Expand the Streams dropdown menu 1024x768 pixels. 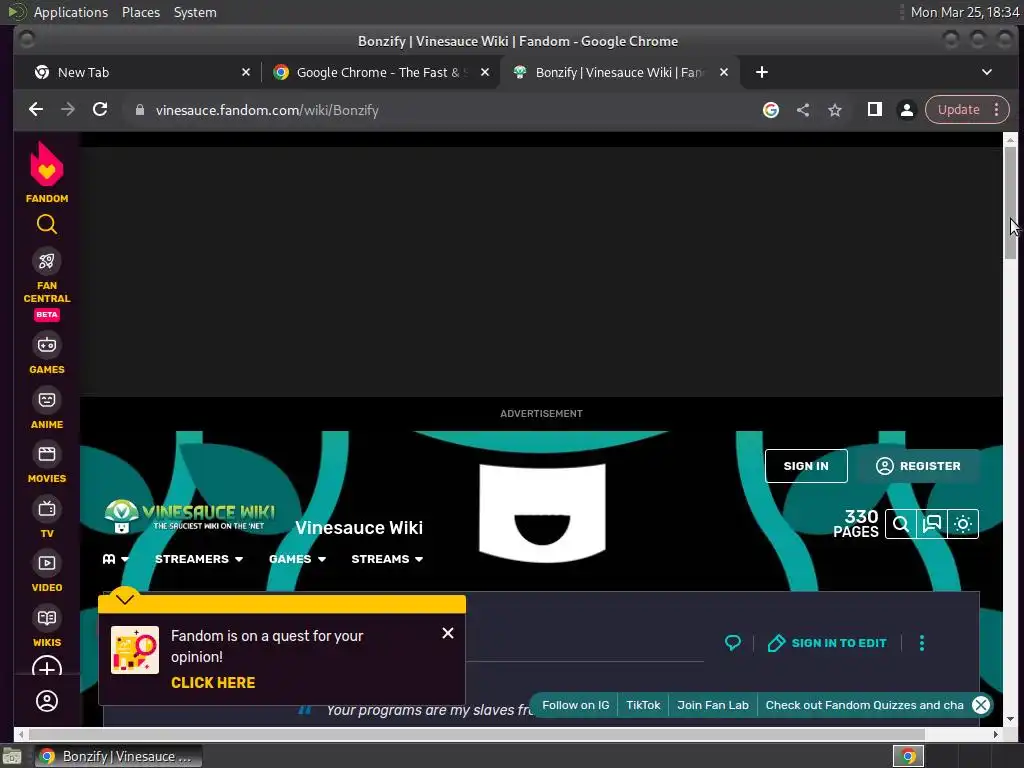387,559
